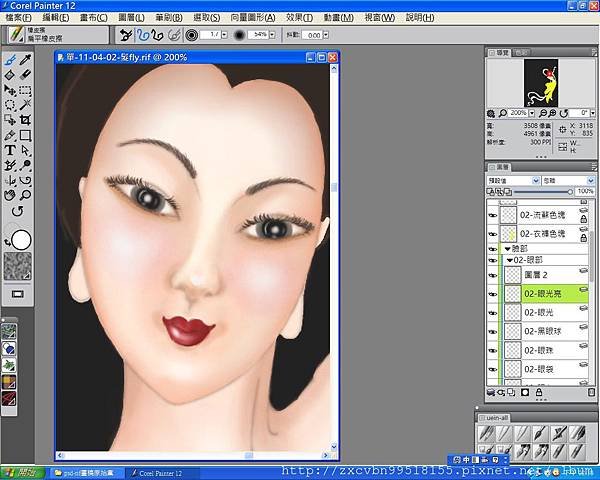Select the Mirror Painting tool
600x480 pixels.
[x=10, y=180]
